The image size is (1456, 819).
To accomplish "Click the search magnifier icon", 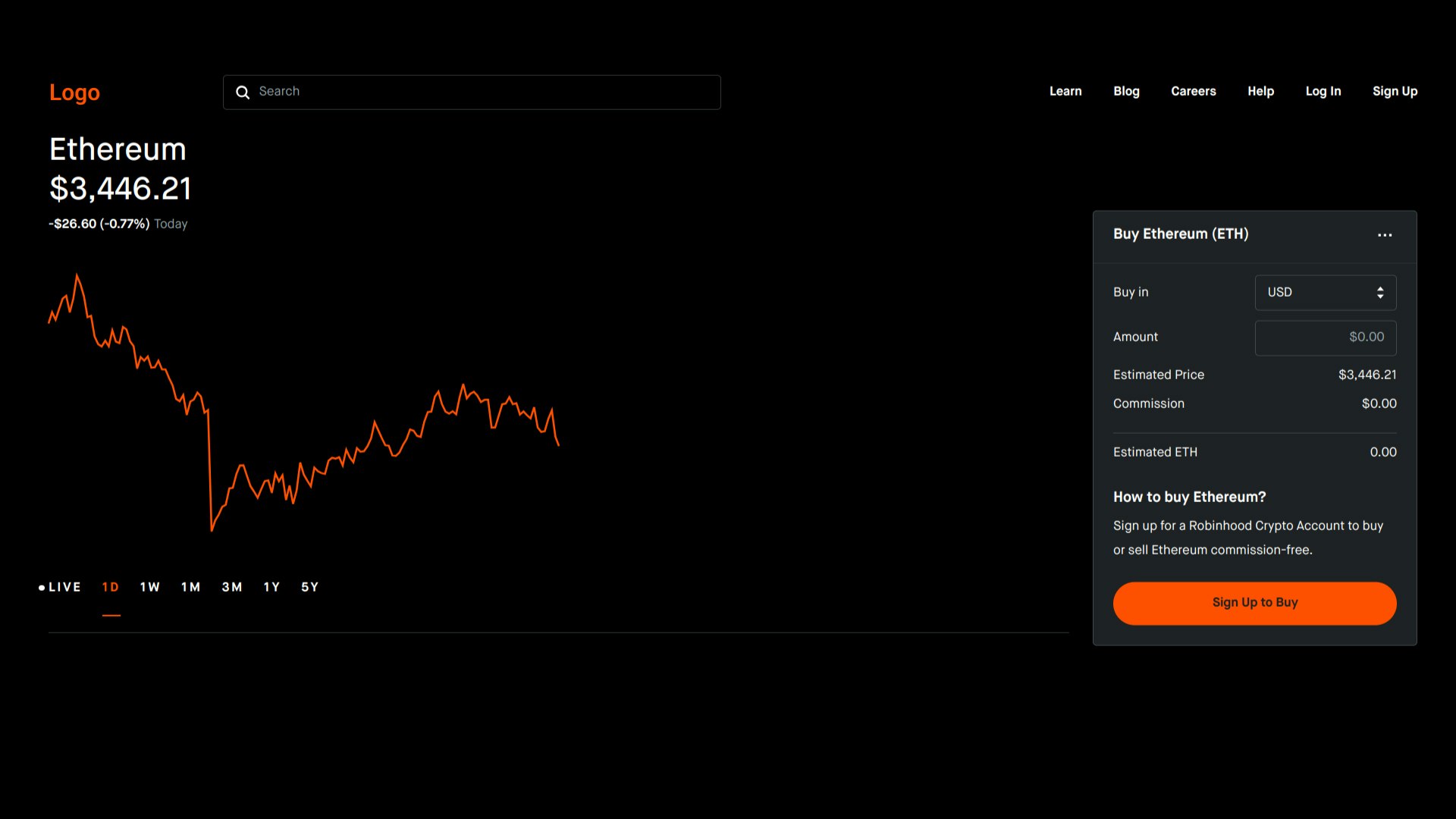I will coord(243,92).
